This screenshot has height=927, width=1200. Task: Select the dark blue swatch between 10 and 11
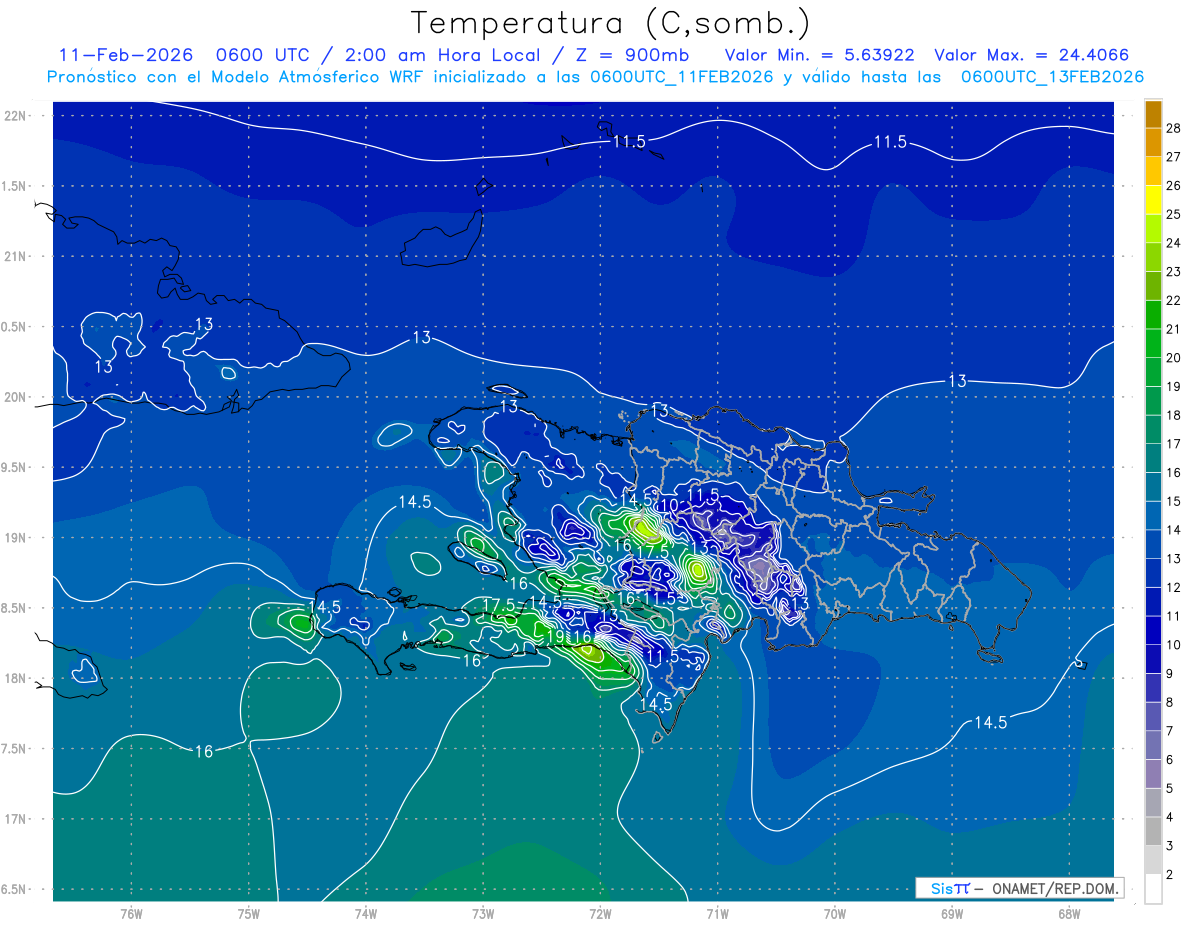coord(1153,631)
